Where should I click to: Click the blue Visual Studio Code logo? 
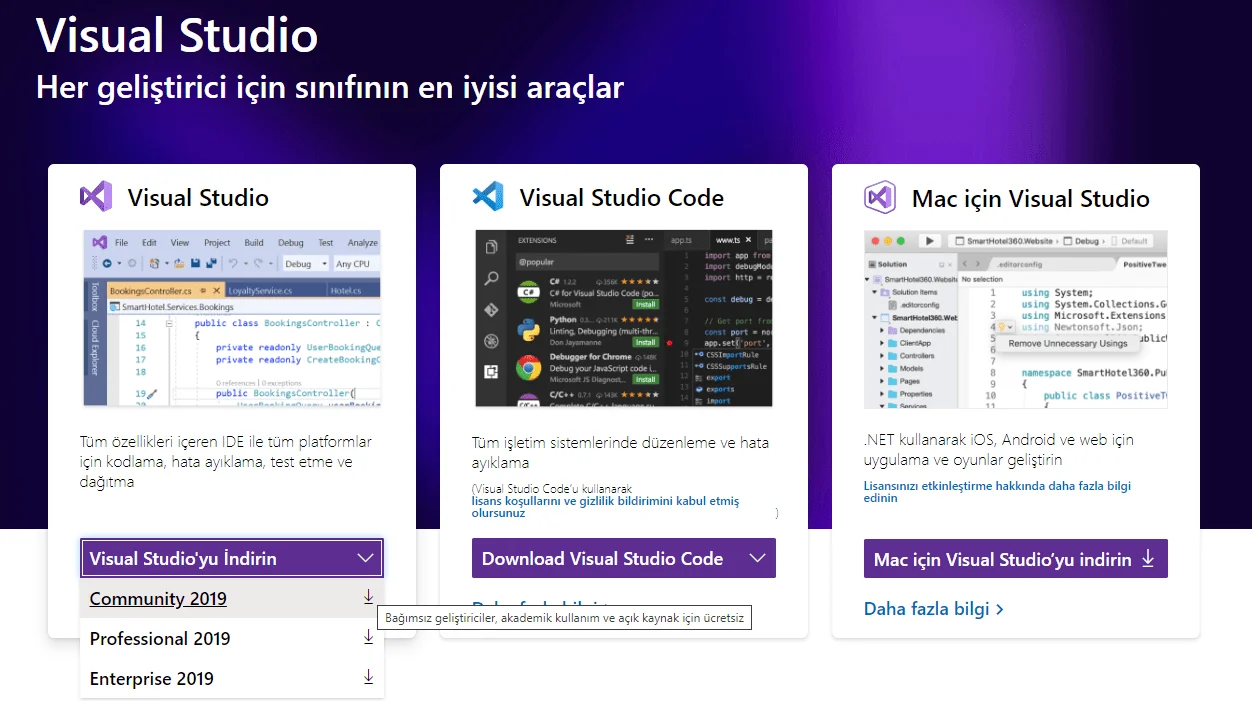coord(488,196)
